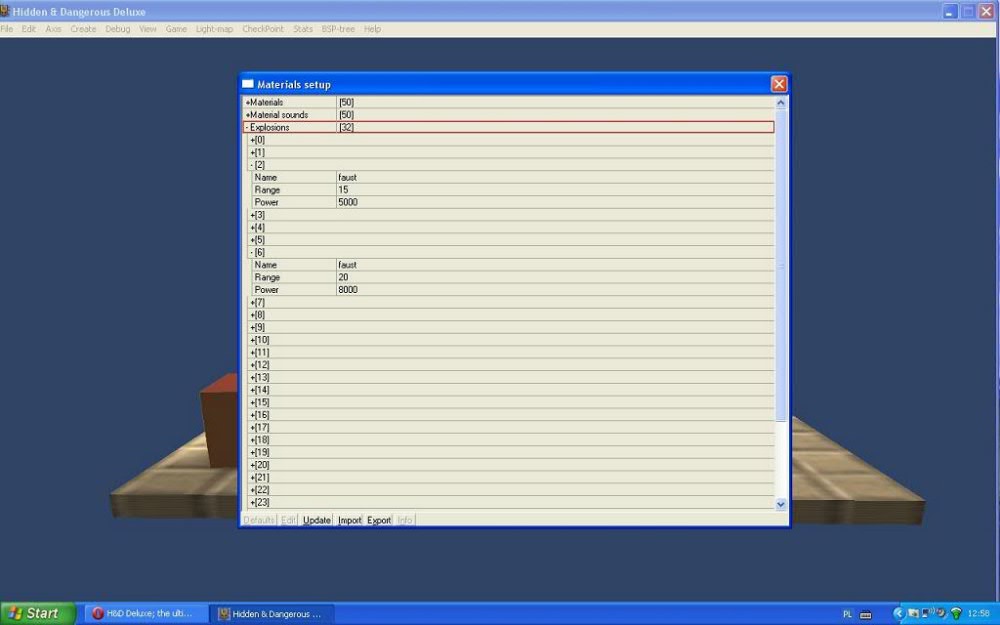The height and width of the screenshot is (625, 1000).
Task: Open the View menu
Action: (148, 29)
